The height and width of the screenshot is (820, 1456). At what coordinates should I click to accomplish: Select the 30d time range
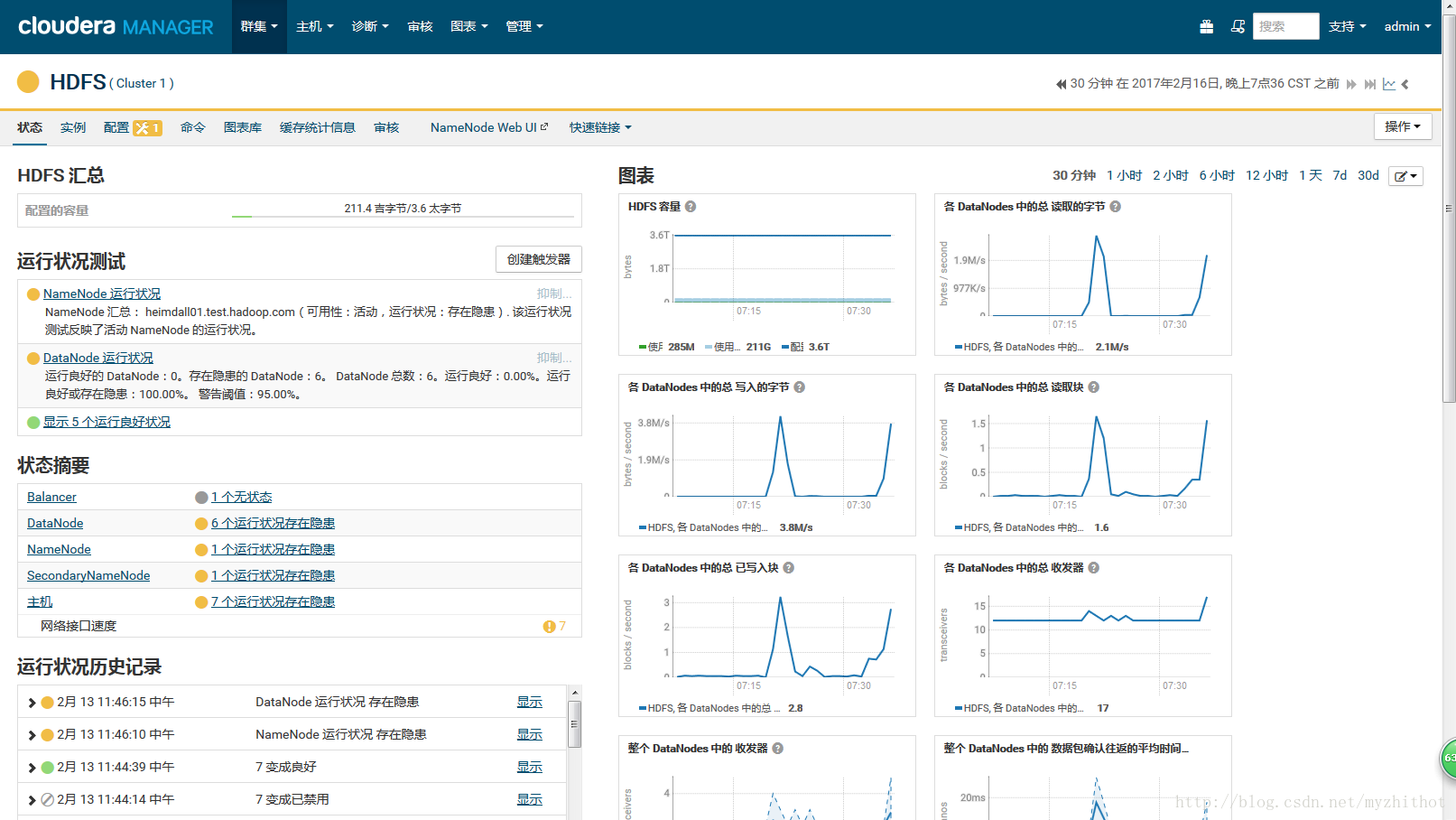click(x=1368, y=176)
